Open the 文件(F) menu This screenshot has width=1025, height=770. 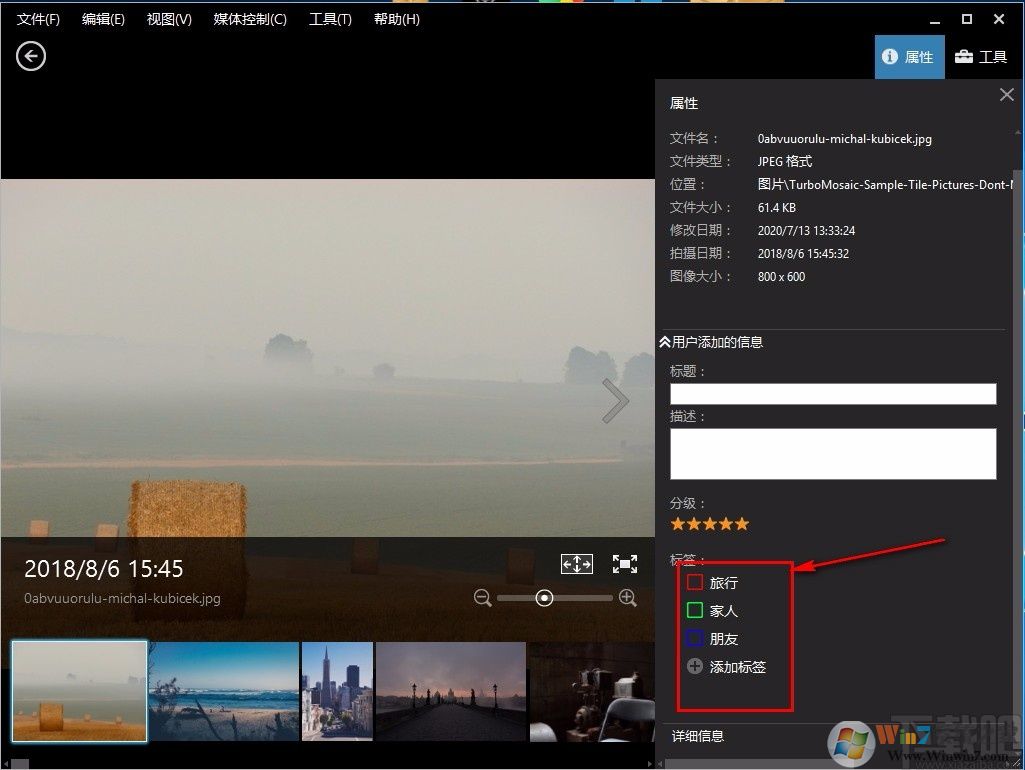pyautogui.click(x=38, y=19)
